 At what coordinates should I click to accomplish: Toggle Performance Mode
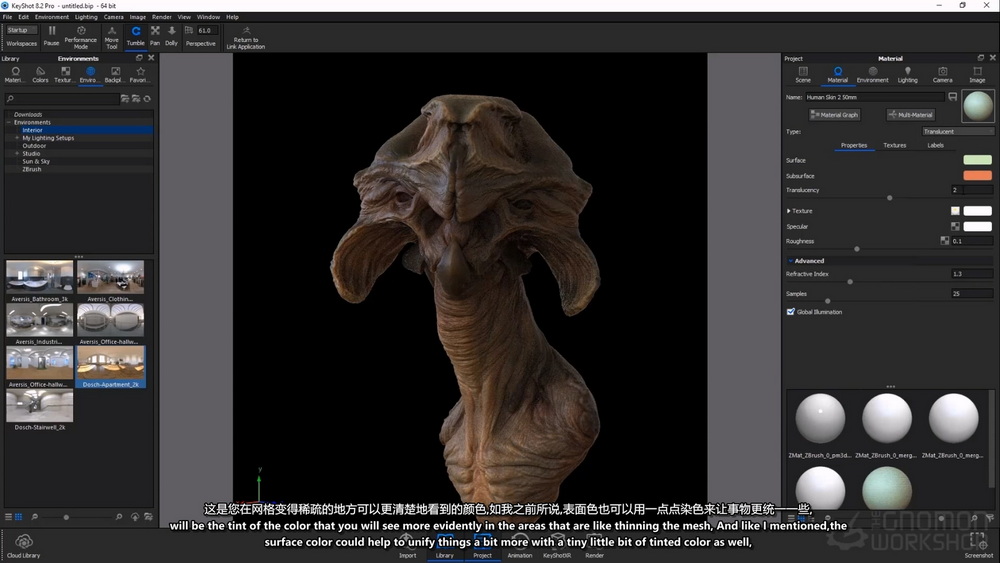coord(81,37)
